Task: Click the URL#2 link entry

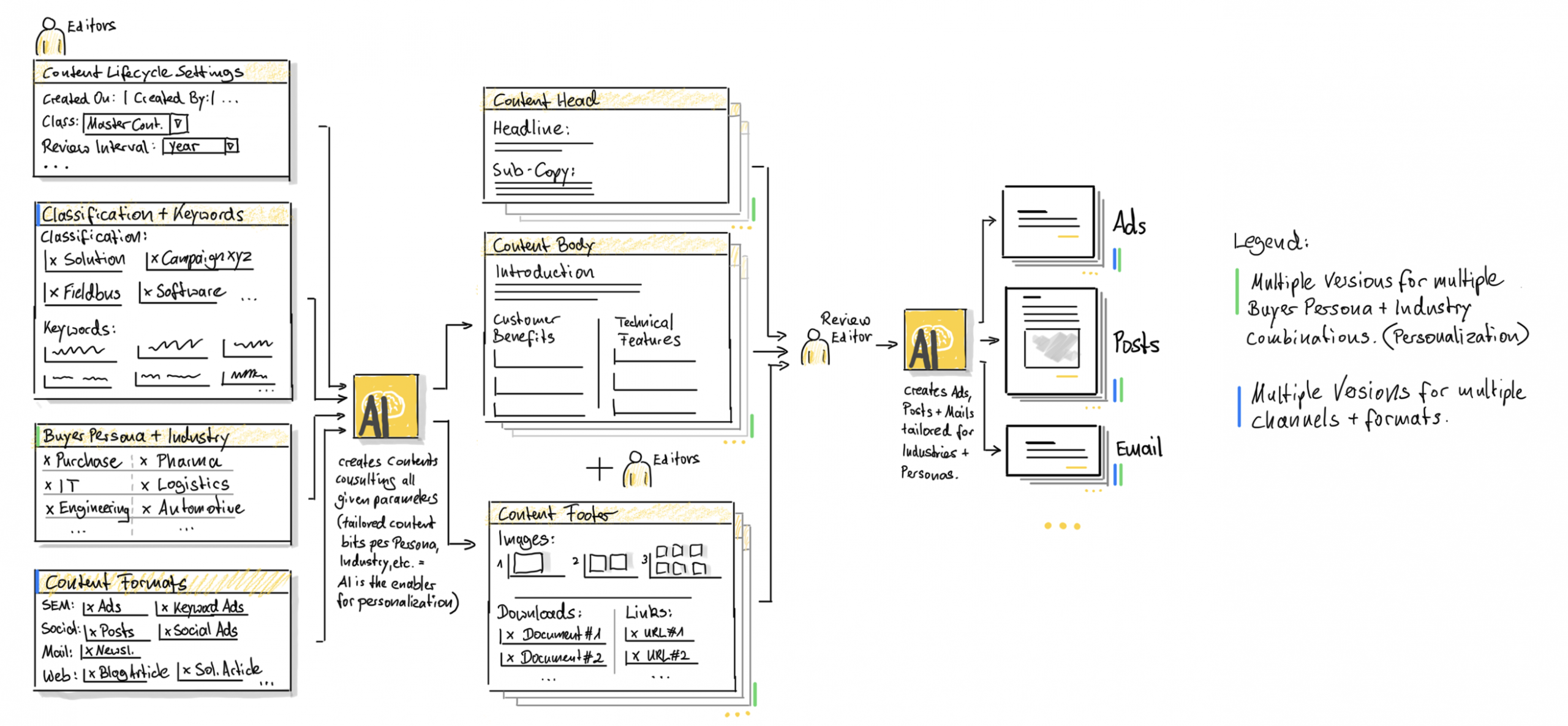Action: click(x=666, y=656)
